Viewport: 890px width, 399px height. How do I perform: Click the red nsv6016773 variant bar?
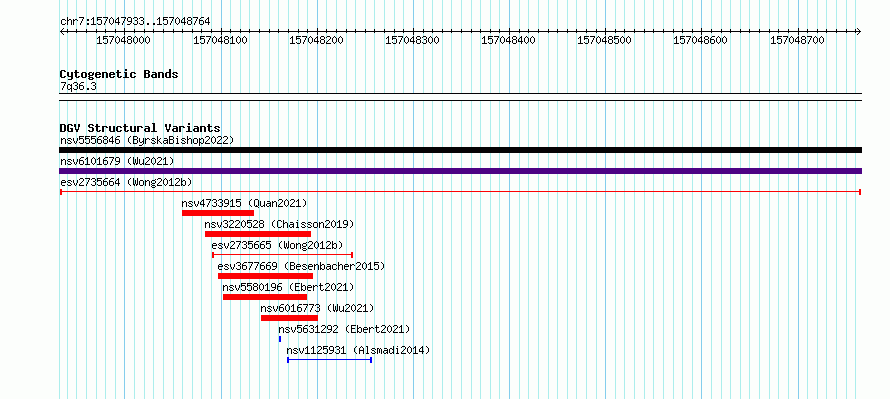(x=289, y=318)
